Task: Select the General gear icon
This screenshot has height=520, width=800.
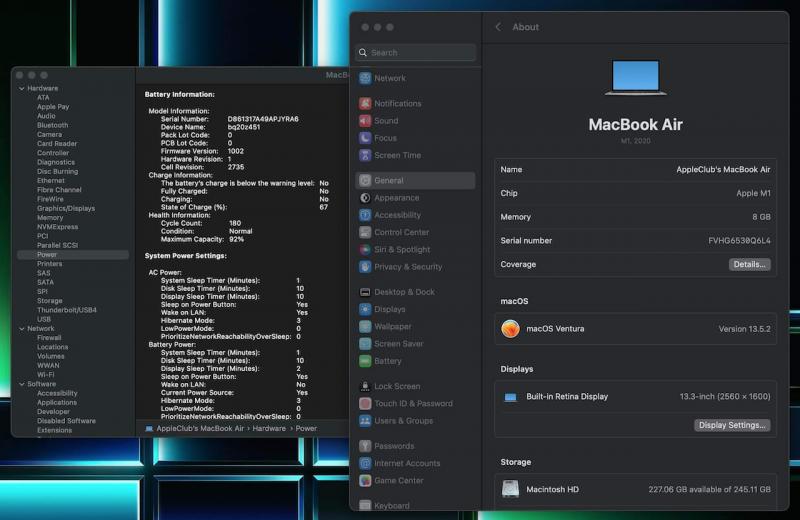Action: coord(365,181)
